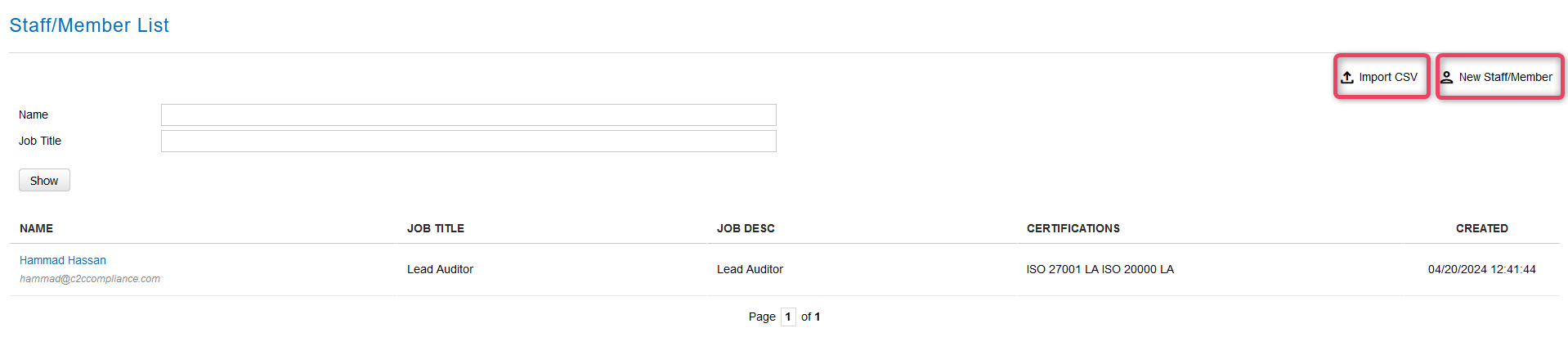Focus the Job Title search field
This screenshot has width=1568, height=346.
click(x=468, y=141)
